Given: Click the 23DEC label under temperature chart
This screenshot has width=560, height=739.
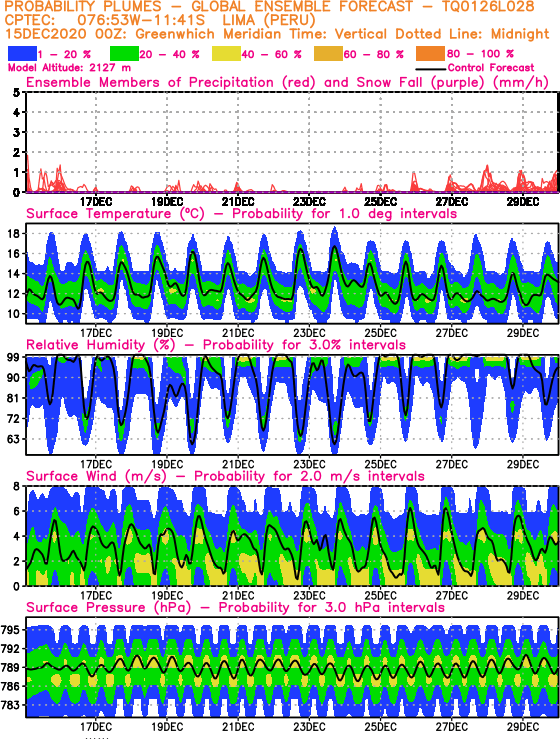Looking at the screenshot, I should [309, 333].
